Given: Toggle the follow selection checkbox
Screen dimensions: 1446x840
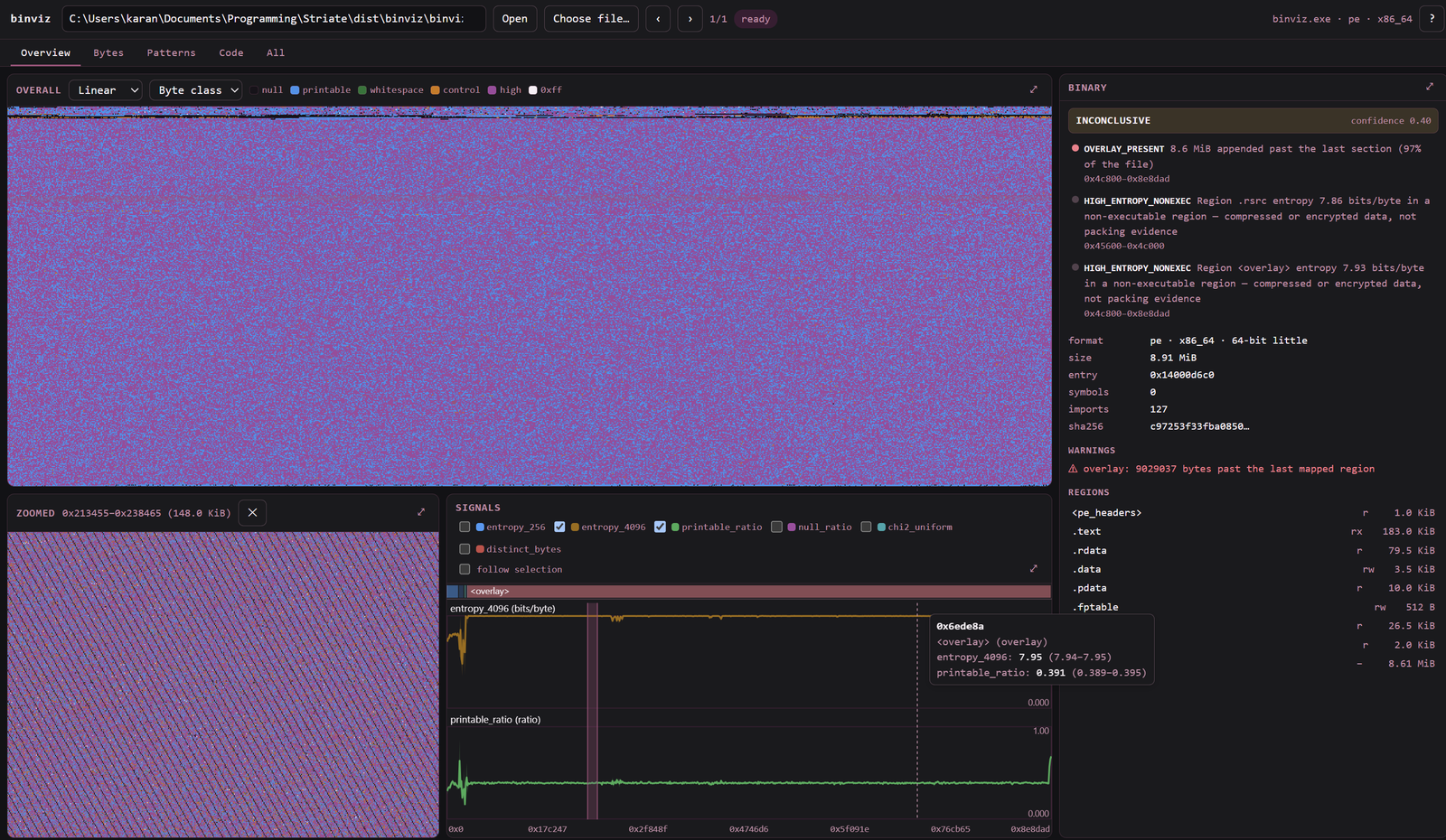Looking at the screenshot, I should click(x=465, y=569).
